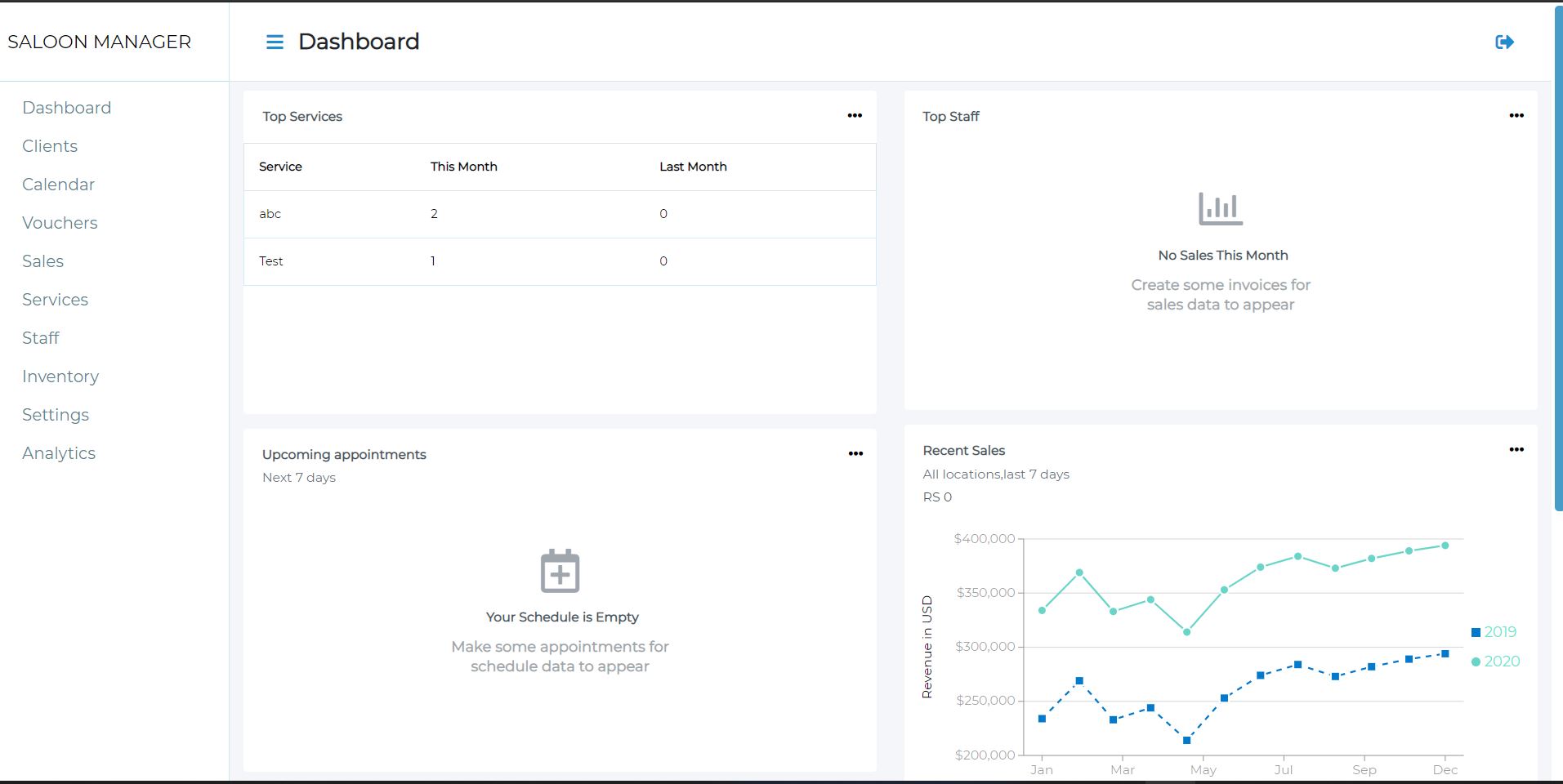Open Top Services card options menu
Image resolution: width=1563 pixels, height=784 pixels.
point(855,115)
